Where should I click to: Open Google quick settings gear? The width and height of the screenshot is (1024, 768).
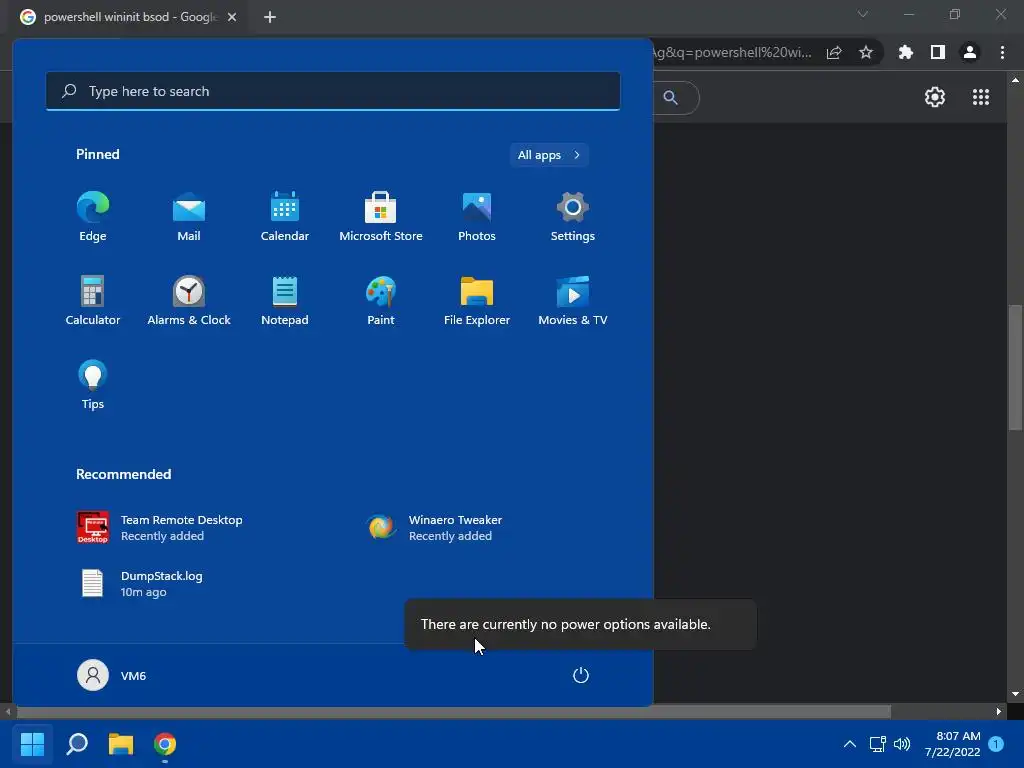935,97
